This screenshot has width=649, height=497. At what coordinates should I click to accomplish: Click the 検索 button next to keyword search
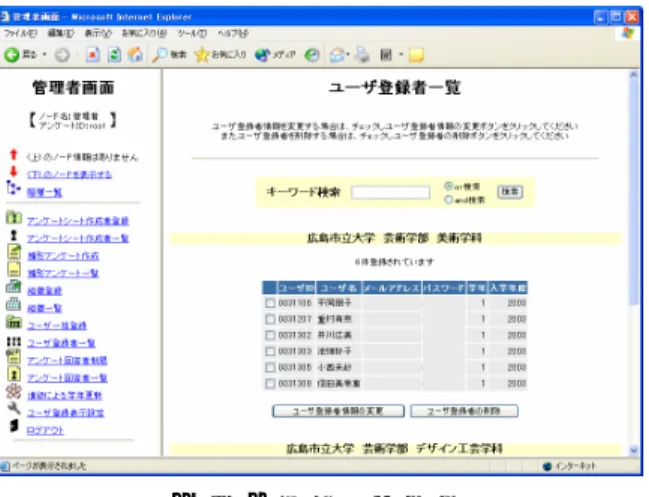[510, 192]
